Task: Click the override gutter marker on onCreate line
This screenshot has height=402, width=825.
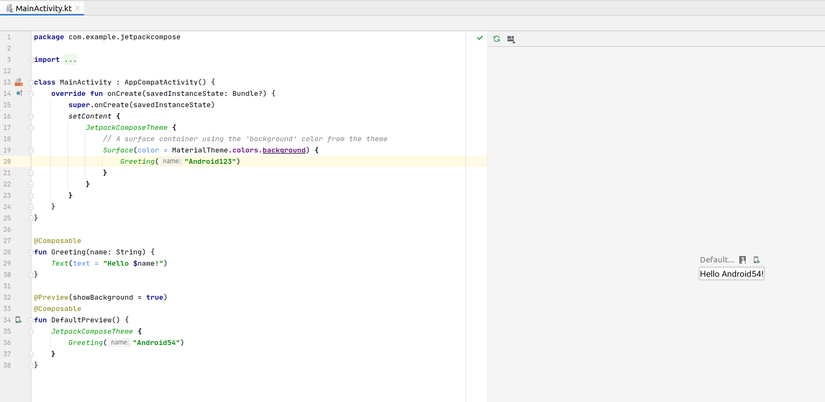Action: (19, 93)
